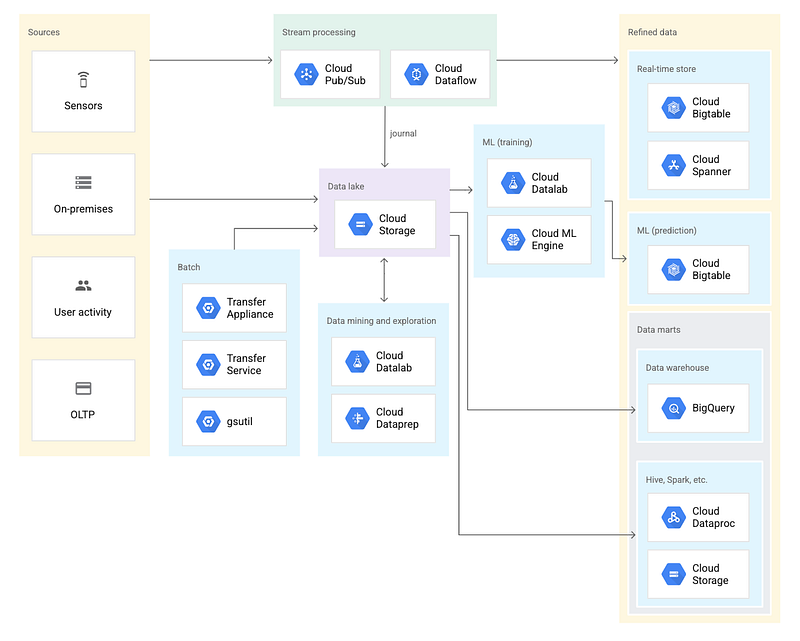The height and width of the screenshot is (641, 800).
Task: Click the Cloud ML Engine icon
Action: [513, 239]
